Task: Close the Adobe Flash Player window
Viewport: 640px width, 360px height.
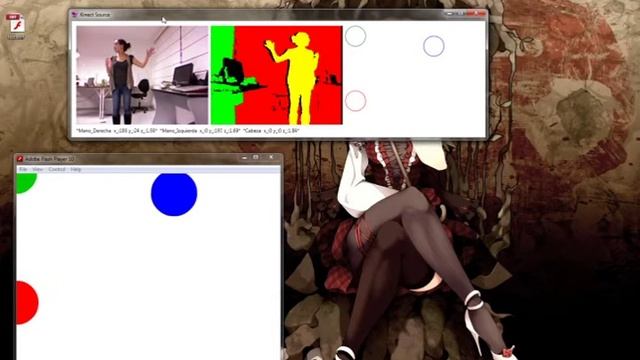Action: pyautogui.click(x=271, y=158)
